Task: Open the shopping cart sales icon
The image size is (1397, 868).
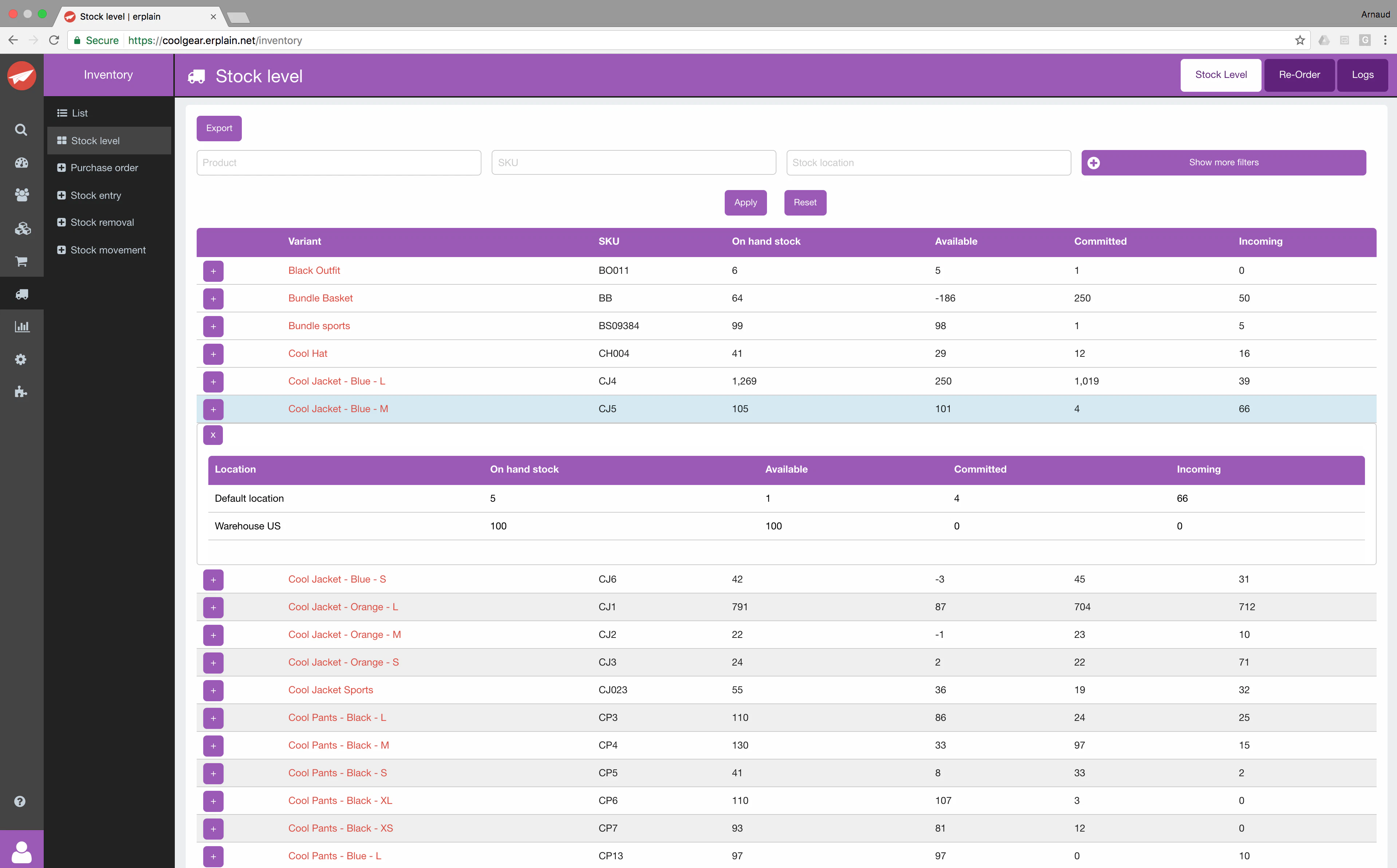Action: (21, 262)
